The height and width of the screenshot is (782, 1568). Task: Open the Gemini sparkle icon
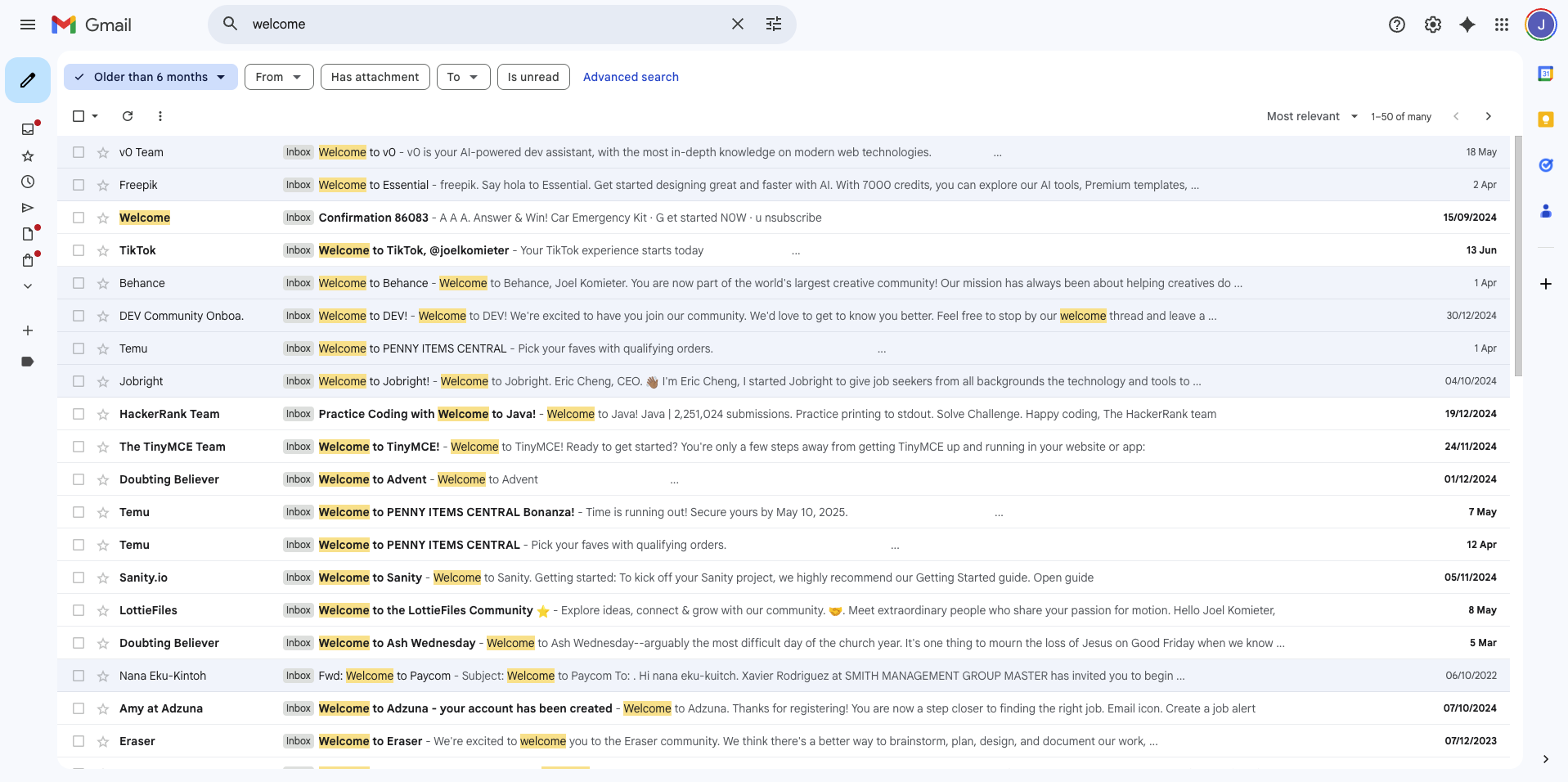point(1467,25)
